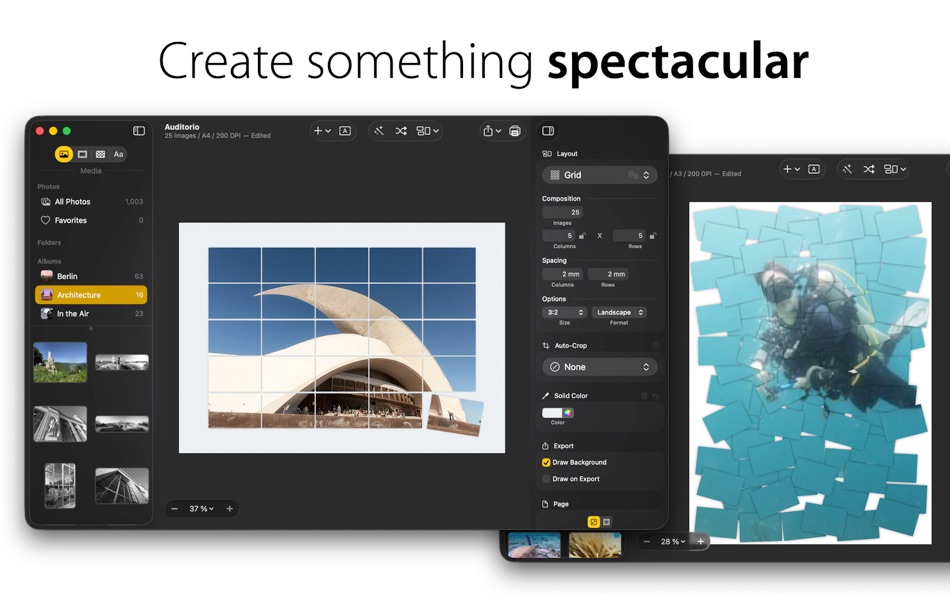
Task: Open the solid color swatch picker
Action: click(x=568, y=413)
